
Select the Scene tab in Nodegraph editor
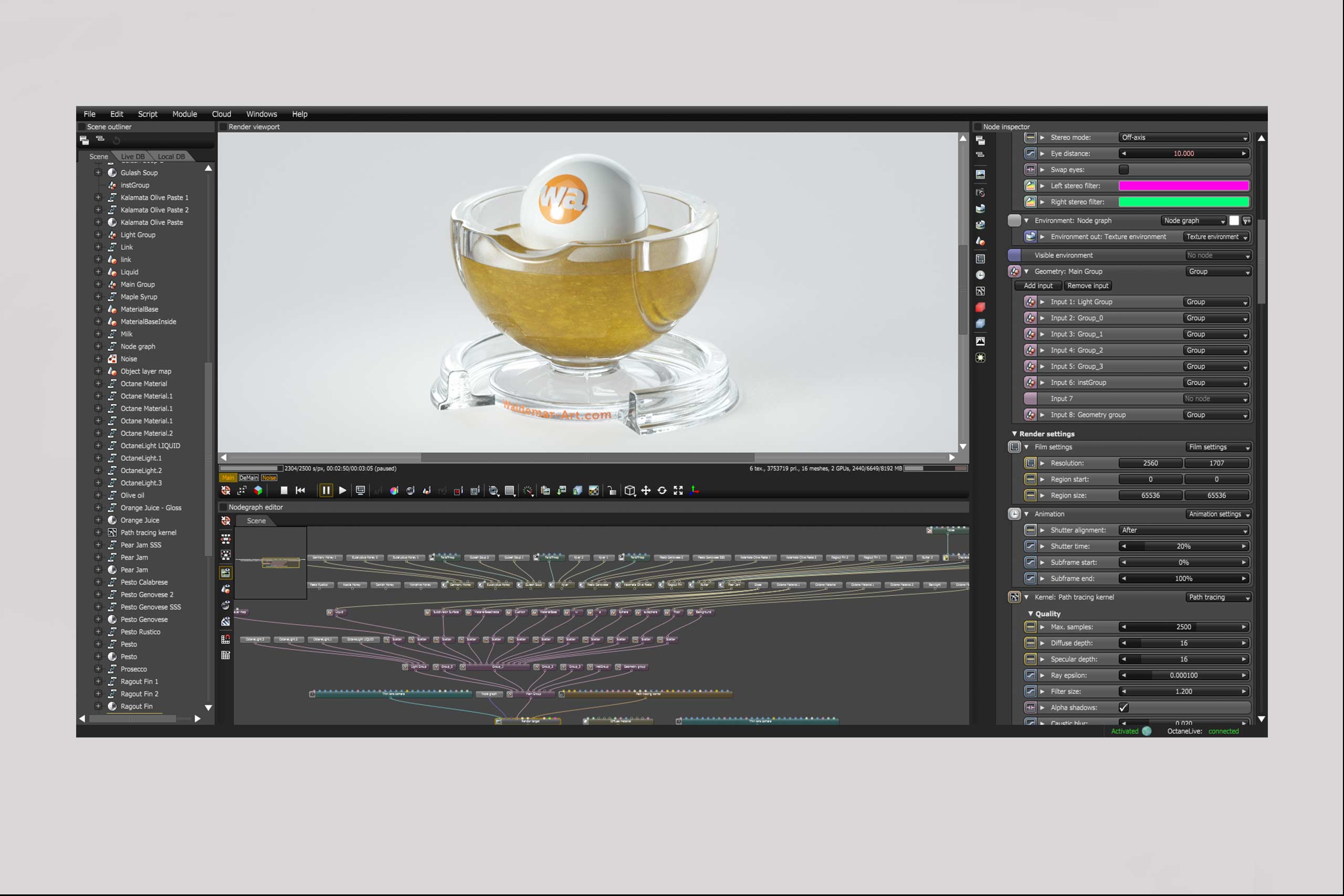click(256, 521)
